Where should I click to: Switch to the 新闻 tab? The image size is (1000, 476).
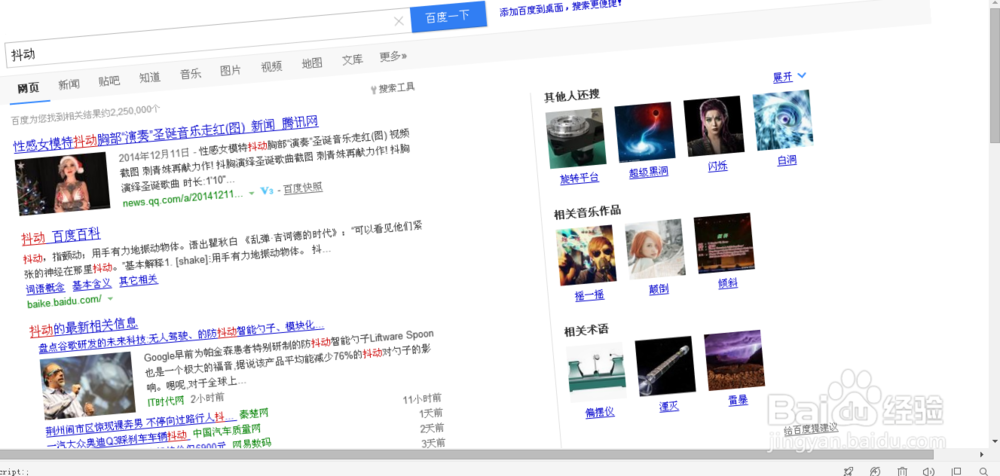pyautogui.click(x=69, y=84)
